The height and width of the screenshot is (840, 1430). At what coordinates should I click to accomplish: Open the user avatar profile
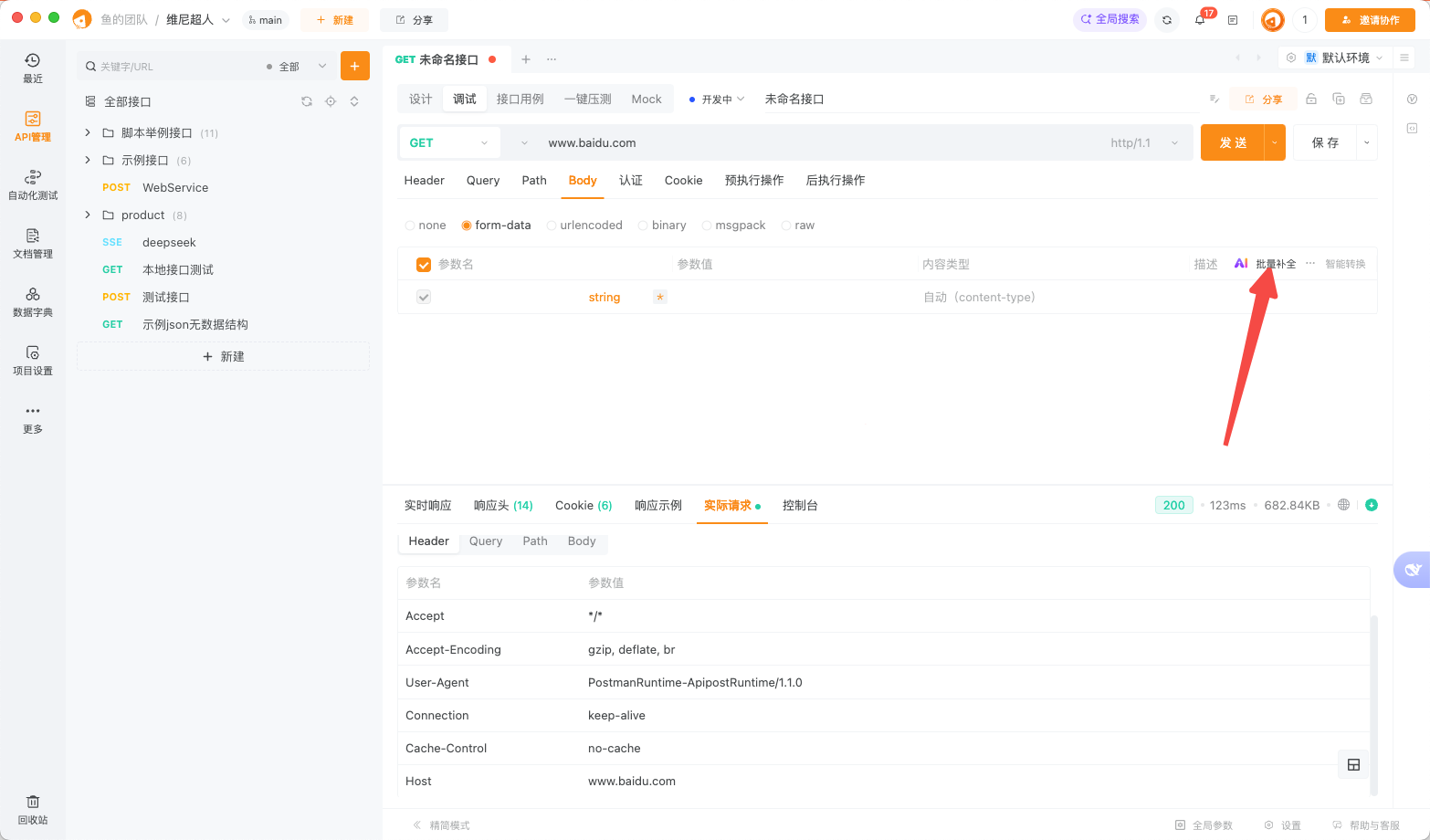[x=1272, y=19]
